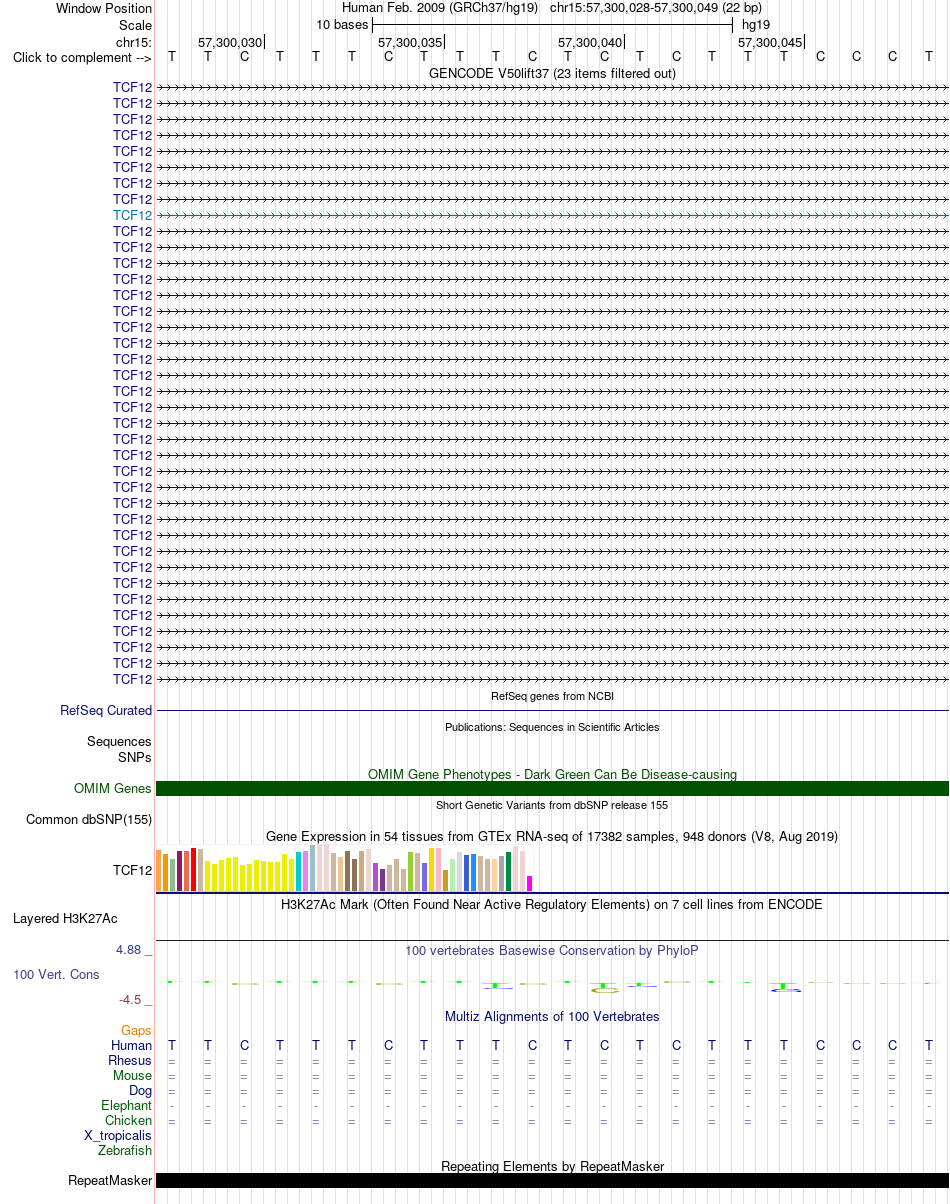Click the 'Human Feb. 2009 (GRCh37/hg19)' assembly text
Viewport: 950px width, 1204px height.
pyautogui.click(x=440, y=8)
